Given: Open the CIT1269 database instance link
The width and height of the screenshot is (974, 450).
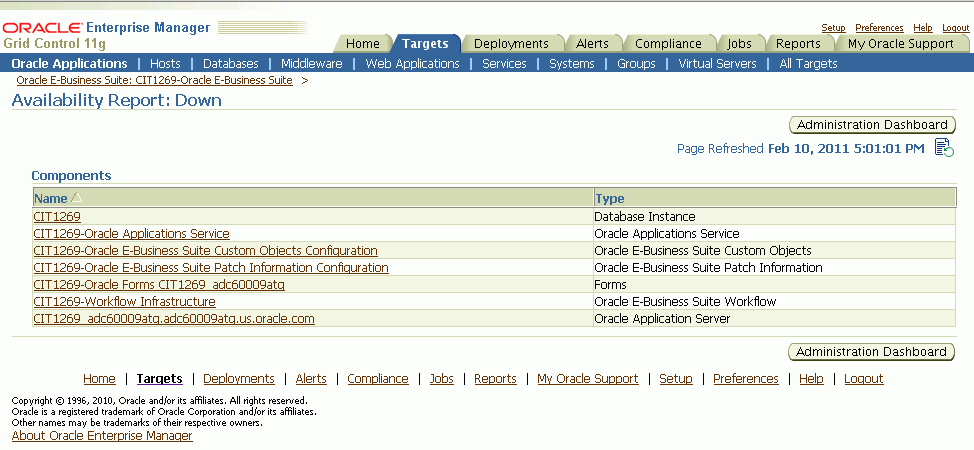Looking at the screenshot, I should click(x=57, y=217).
